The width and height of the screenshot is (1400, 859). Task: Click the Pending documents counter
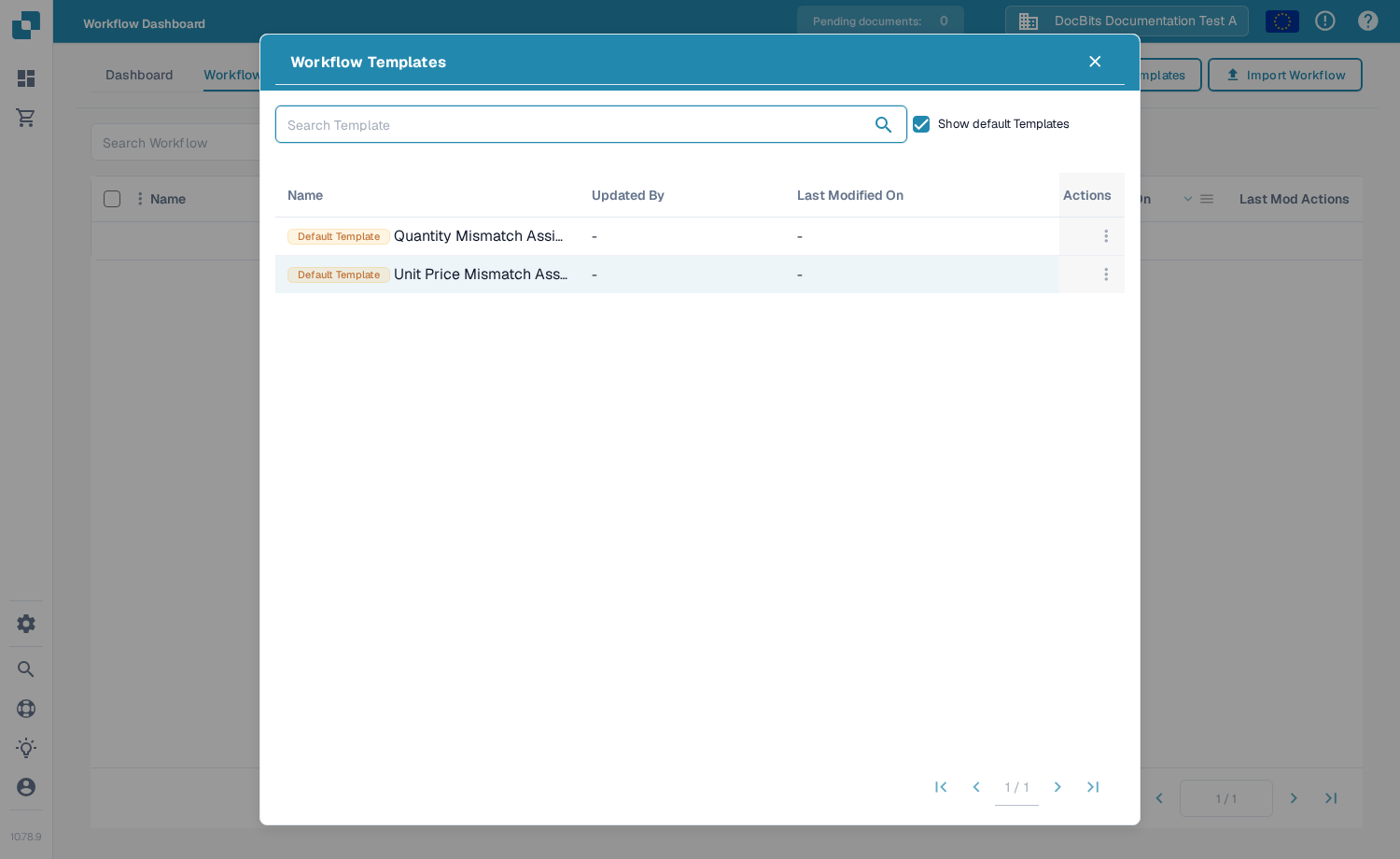[x=880, y=21]
